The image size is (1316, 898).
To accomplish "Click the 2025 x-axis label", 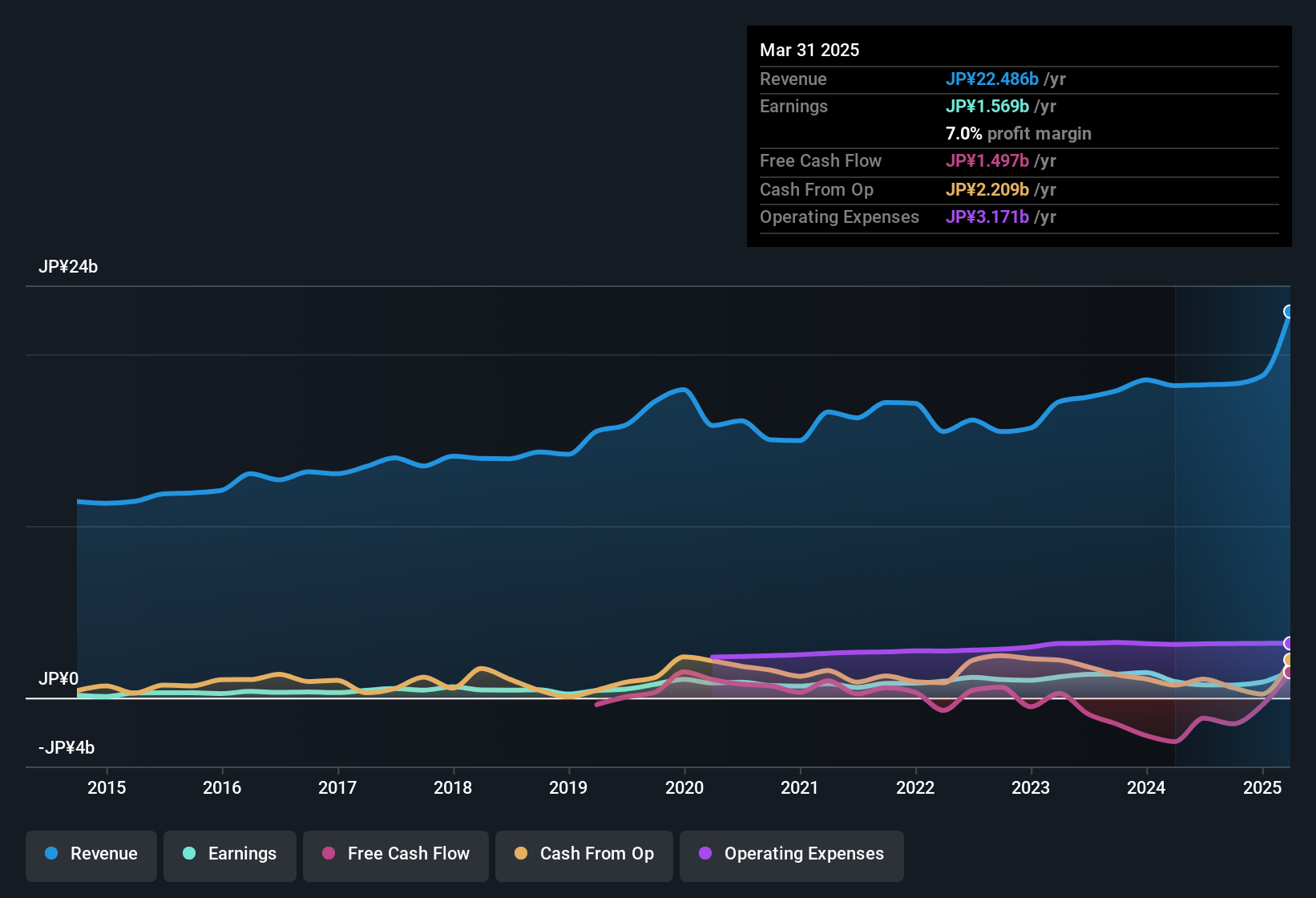I will tap(1262, 787).
